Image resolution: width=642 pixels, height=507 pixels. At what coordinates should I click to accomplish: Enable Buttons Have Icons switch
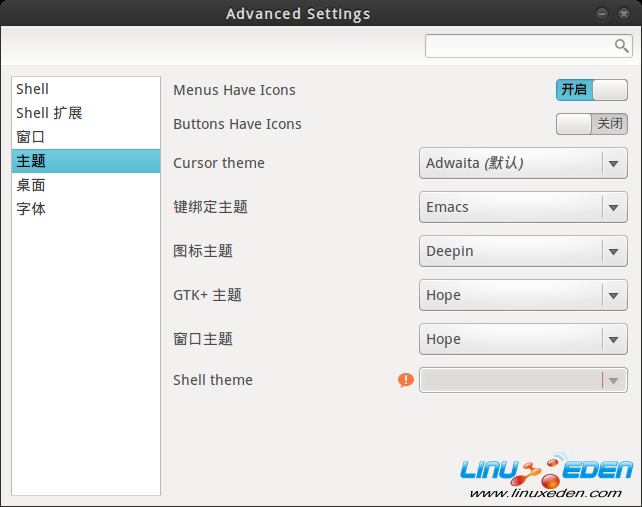pos(591,124)
